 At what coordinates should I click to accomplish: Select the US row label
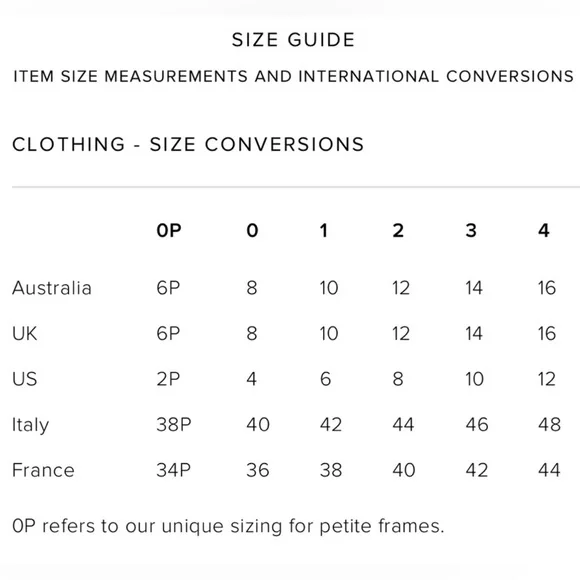(24, 379)
